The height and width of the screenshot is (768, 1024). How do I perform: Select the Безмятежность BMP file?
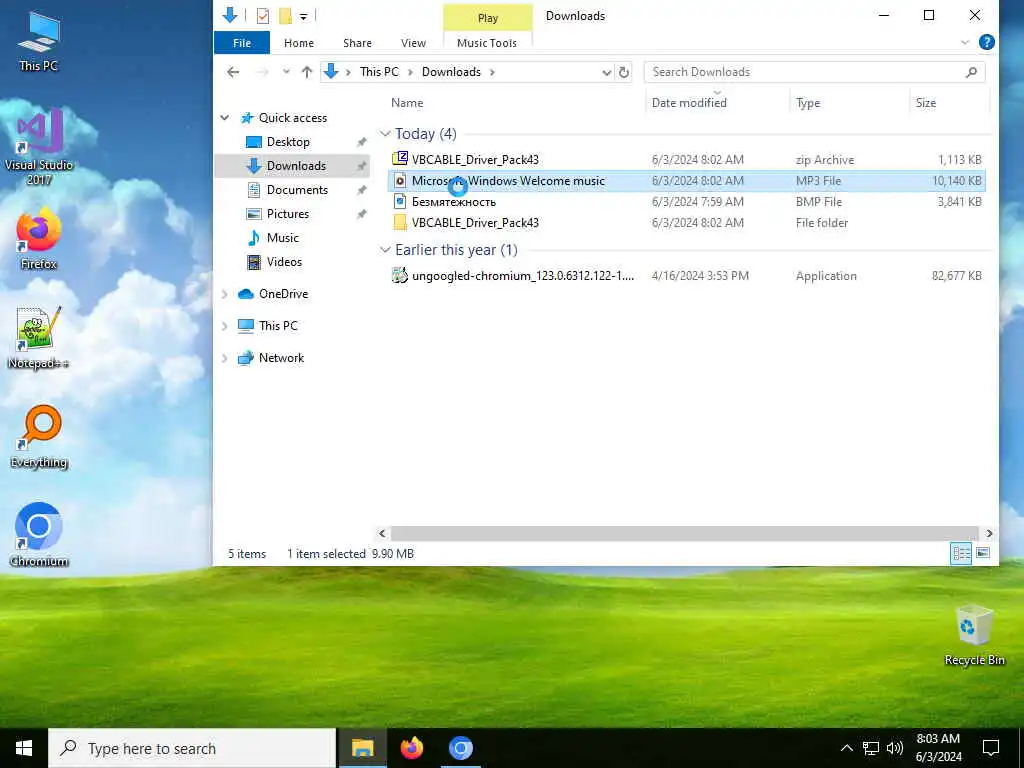click(686, 202)
